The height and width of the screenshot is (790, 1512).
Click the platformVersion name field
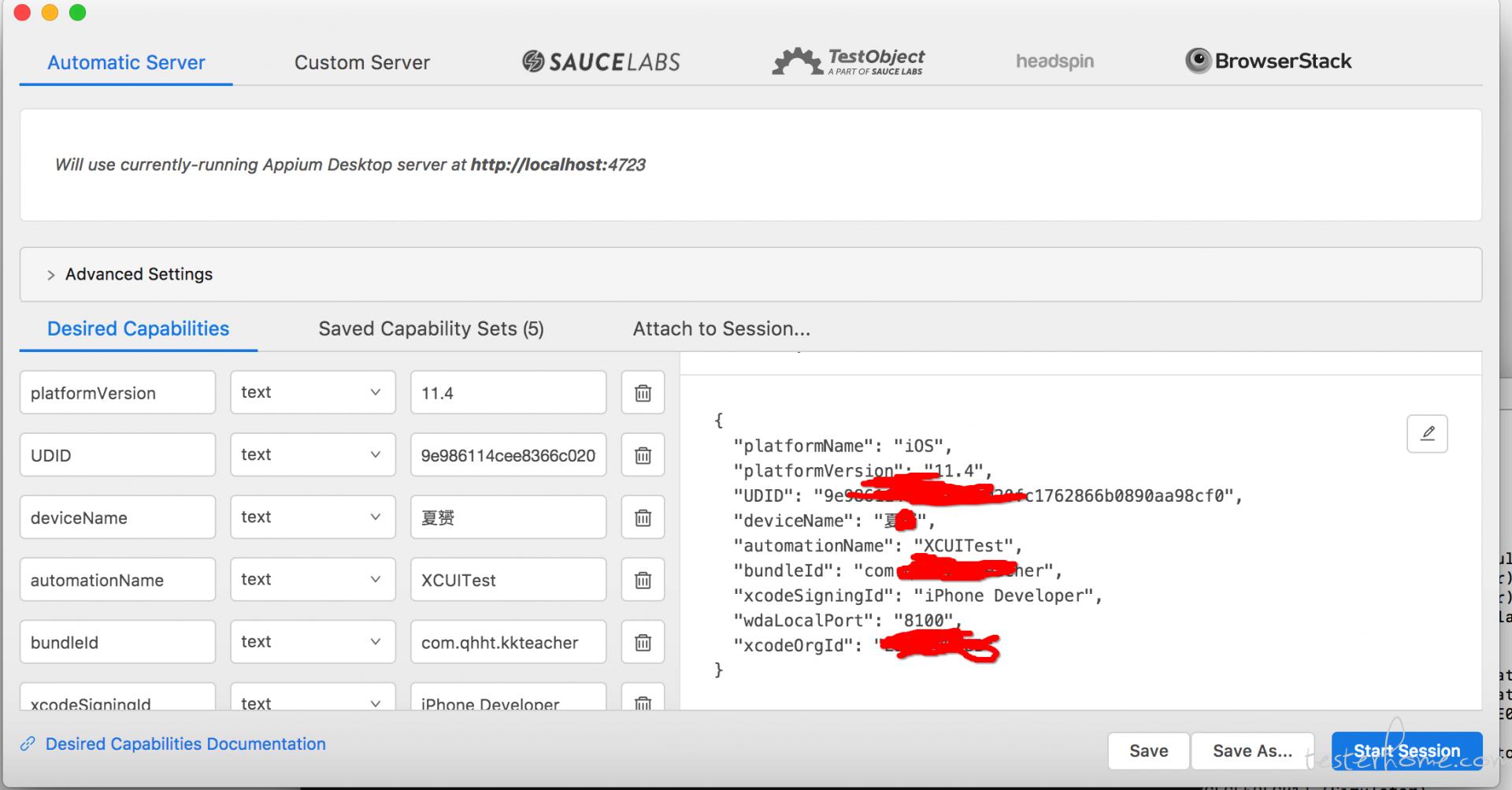pyautogui.click(x=117, y=392)
